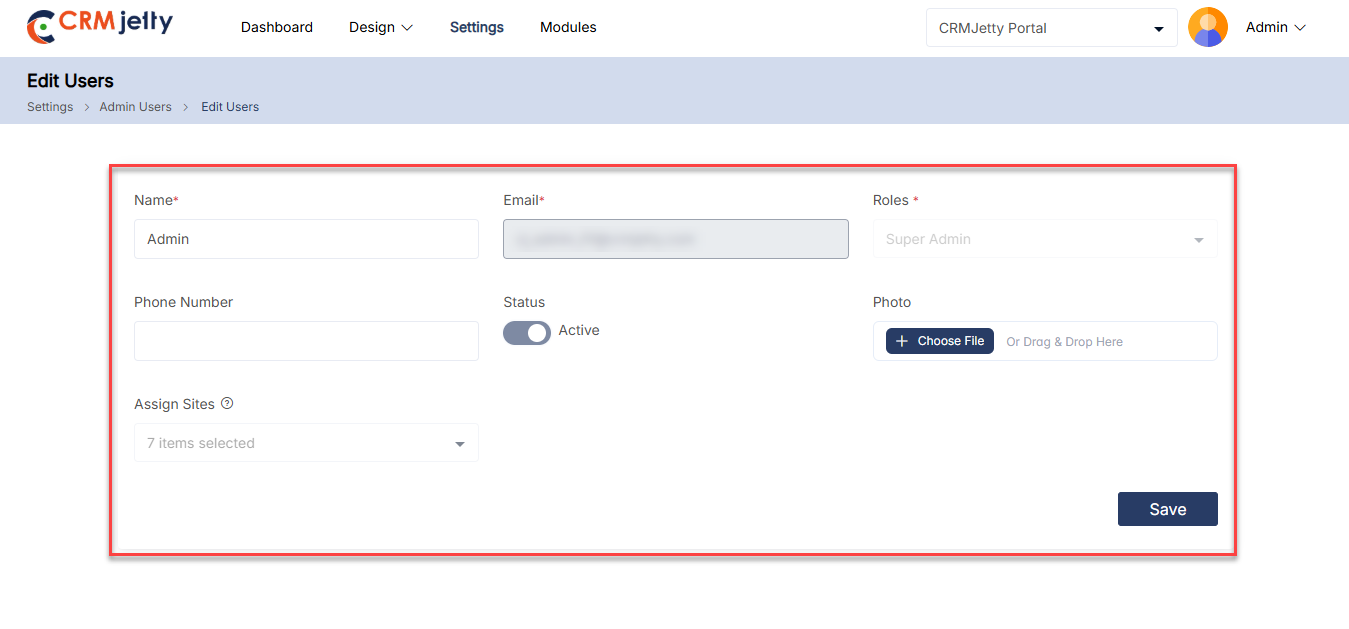The height and width of the screenshot is (629, 1349).
Task: Expand the Admin account menu
Action: click(1275, 28)
